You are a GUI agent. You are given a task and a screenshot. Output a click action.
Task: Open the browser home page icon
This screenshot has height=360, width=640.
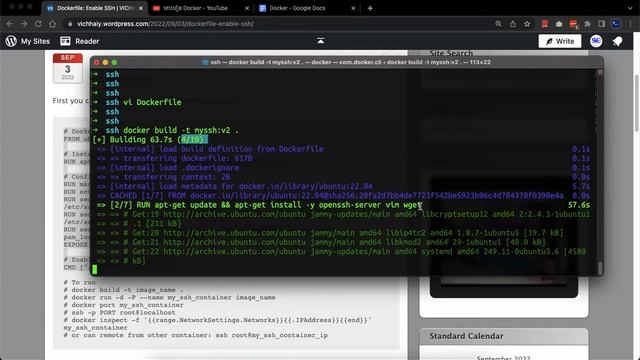click(x=52, y=24)
